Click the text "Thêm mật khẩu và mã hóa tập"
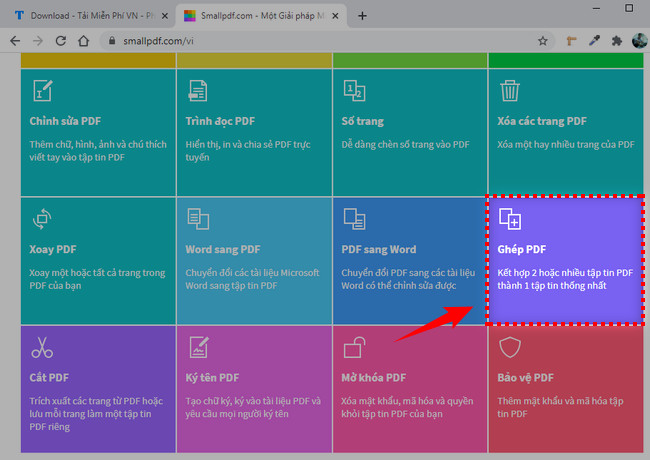 click(x=560, y=401)
